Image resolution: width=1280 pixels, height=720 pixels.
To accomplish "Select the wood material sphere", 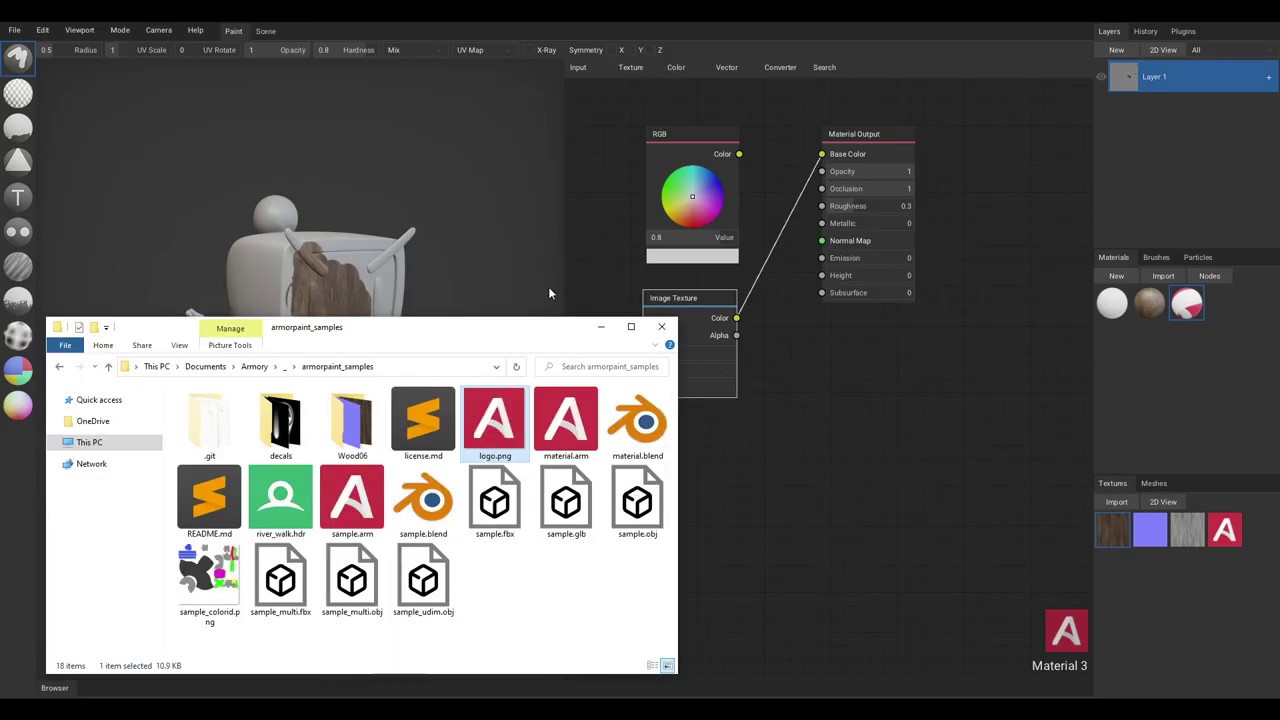I will (1149, 304).
